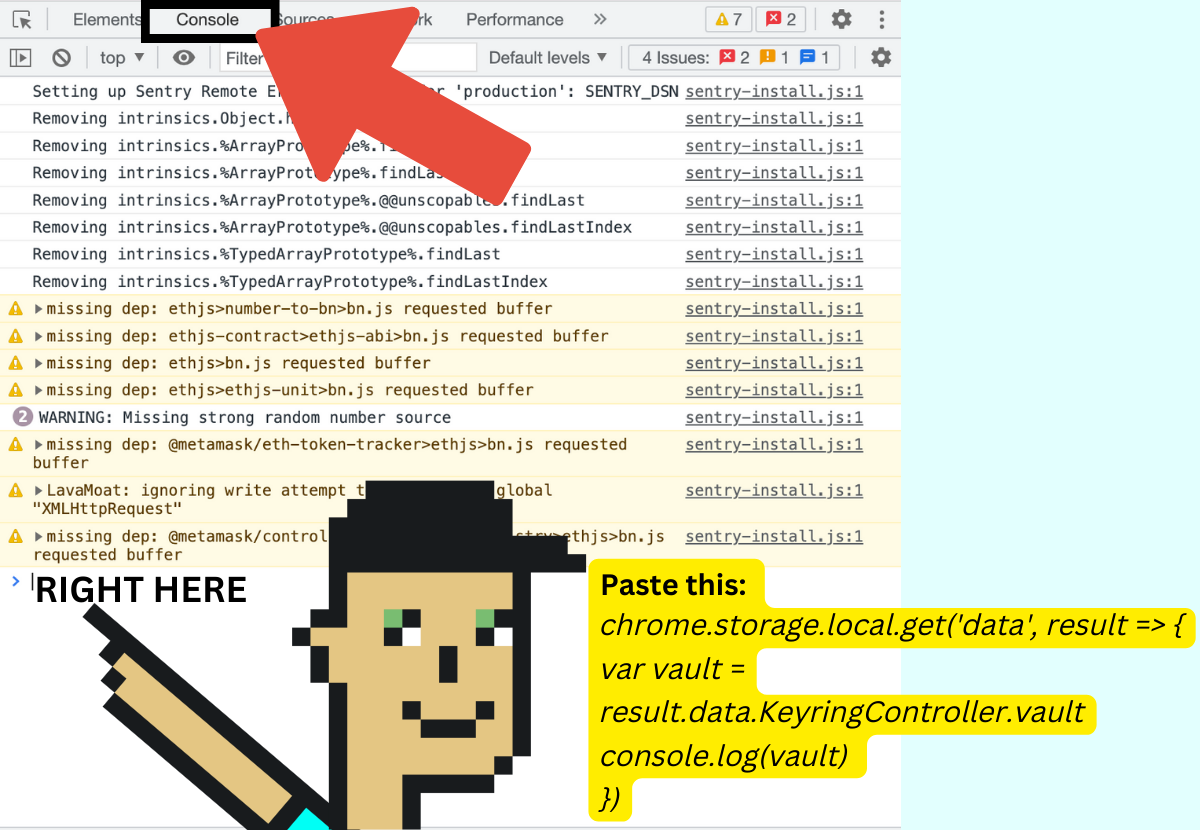Create live expression with the eye icon

(x=182, y=58)
